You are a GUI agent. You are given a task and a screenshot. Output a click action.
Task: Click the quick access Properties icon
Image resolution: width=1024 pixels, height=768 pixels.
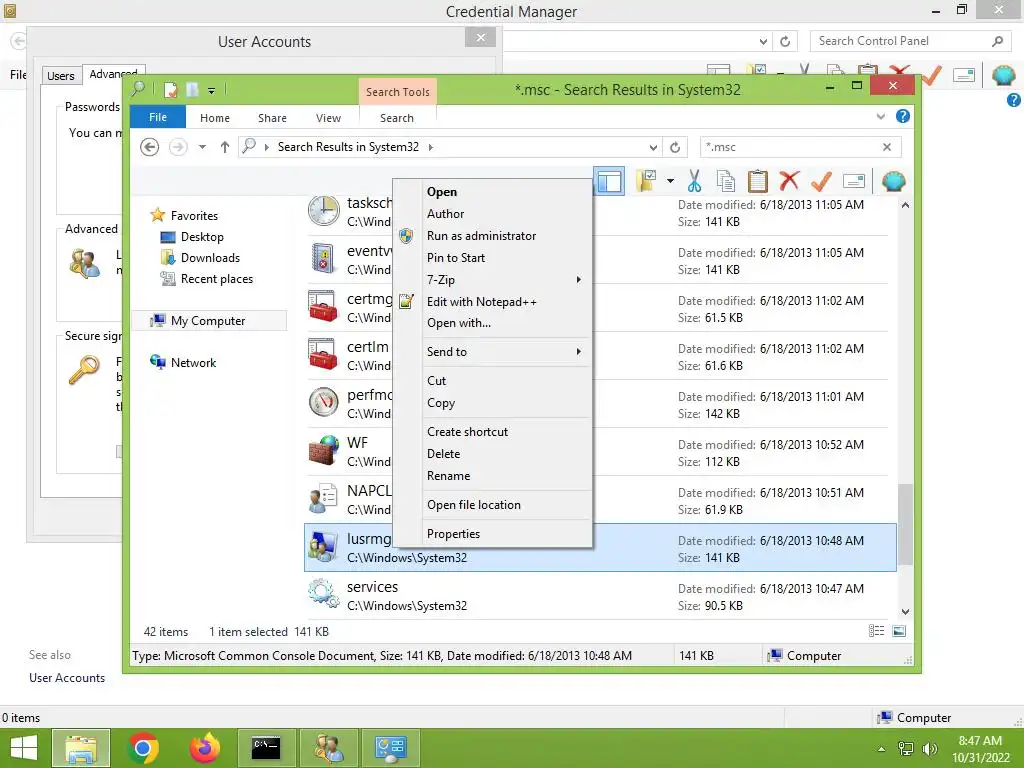(x=170, y=89)
